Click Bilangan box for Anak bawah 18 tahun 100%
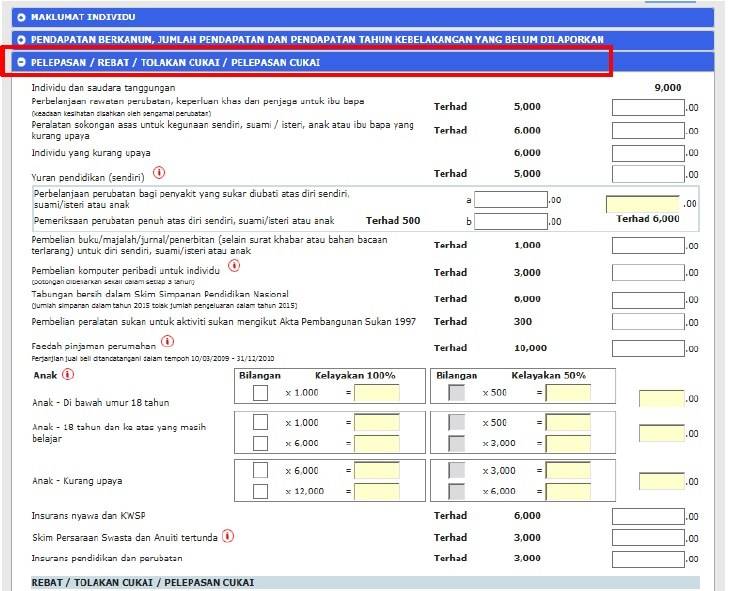 260,393
